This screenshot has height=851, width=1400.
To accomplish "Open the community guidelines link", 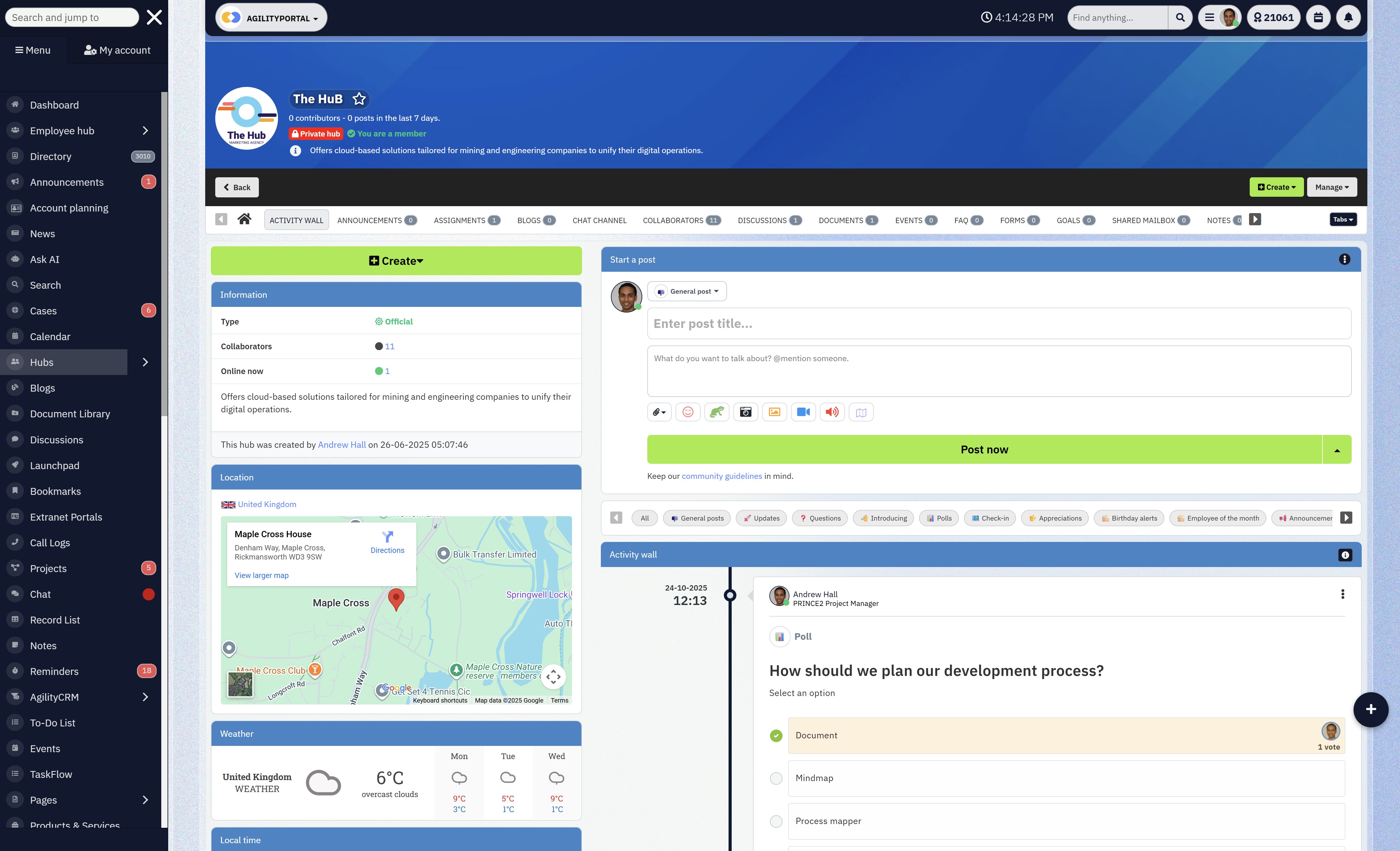I will pos(722,476).
